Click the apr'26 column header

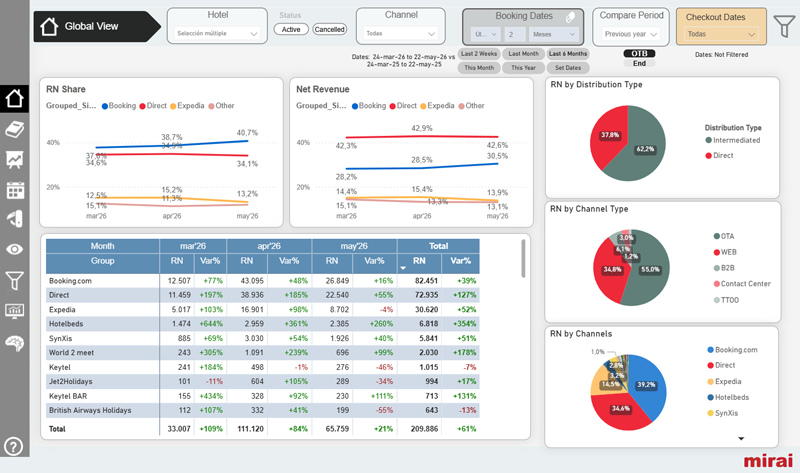coord(269,246)
